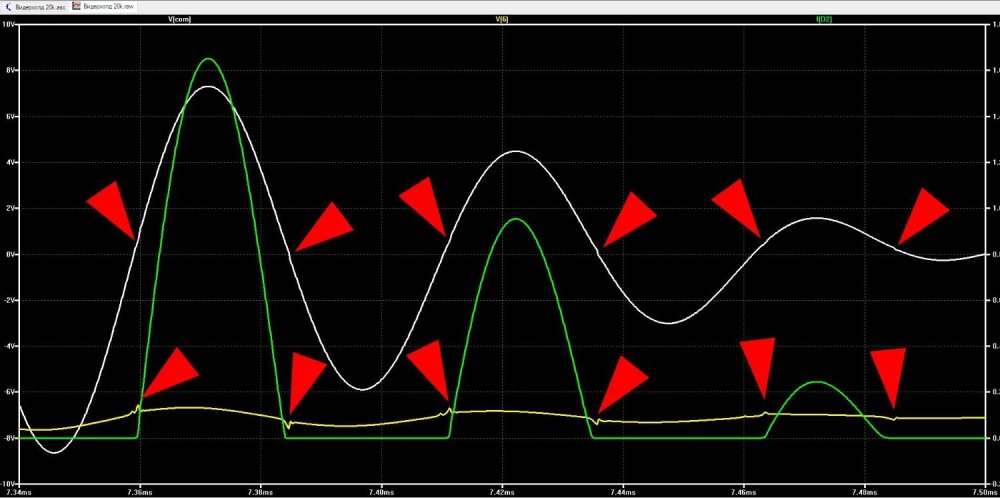Viewport: 1000px width, 498px height.
Task: Click the first peak of the white V(com) waveform
Action: 207,87
